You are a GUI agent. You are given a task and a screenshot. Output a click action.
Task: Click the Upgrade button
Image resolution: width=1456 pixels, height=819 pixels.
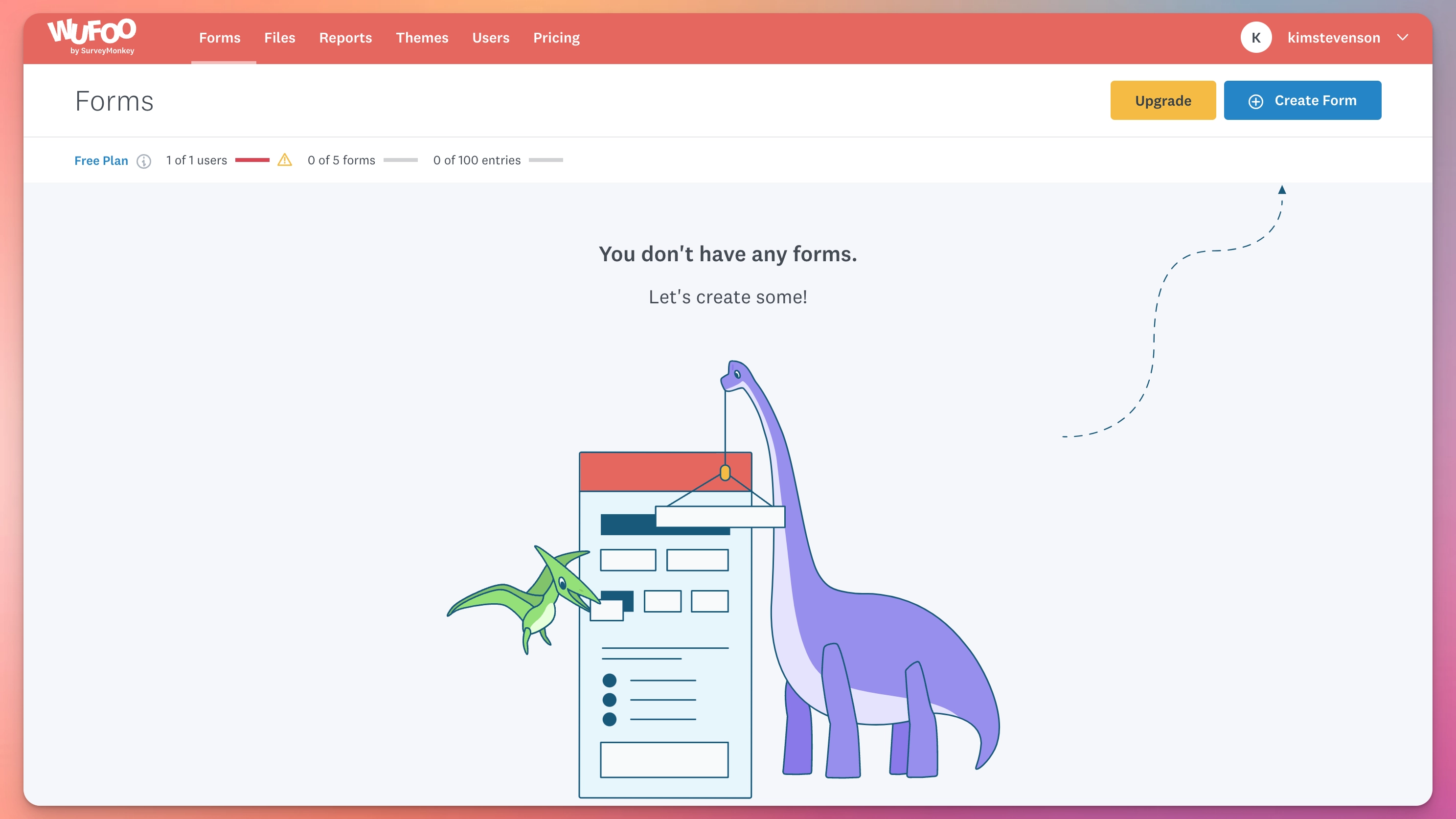[1163, 100]
